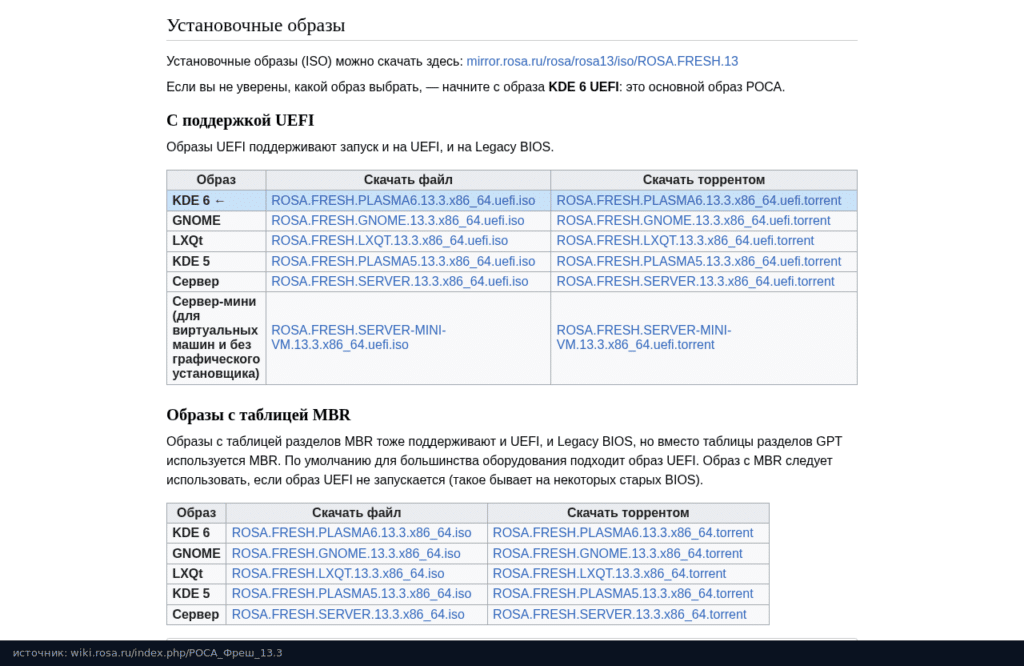1024x666 pixels.
Task: Click the source caption wiki.rosa.ru text
Action: click(148, 653)
